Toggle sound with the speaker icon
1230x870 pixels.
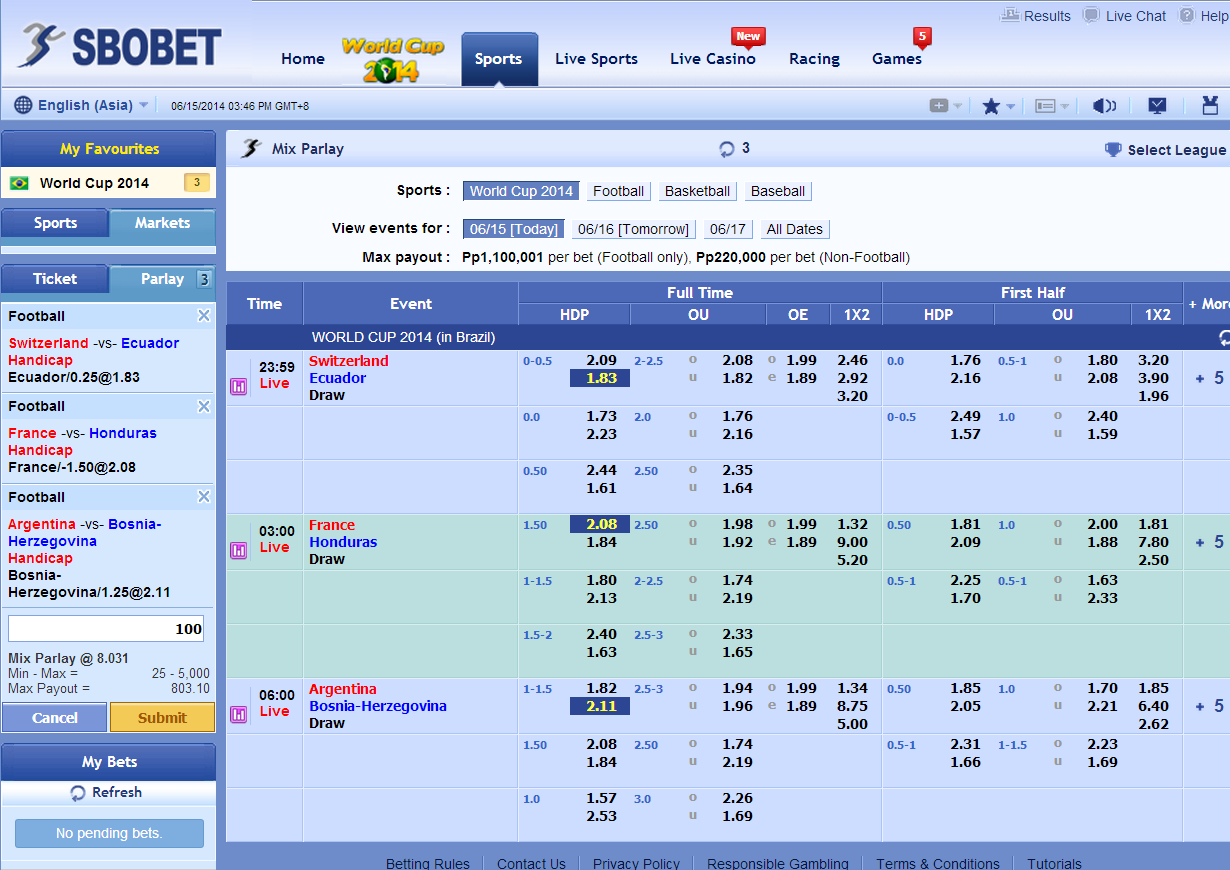point(1104,105)
